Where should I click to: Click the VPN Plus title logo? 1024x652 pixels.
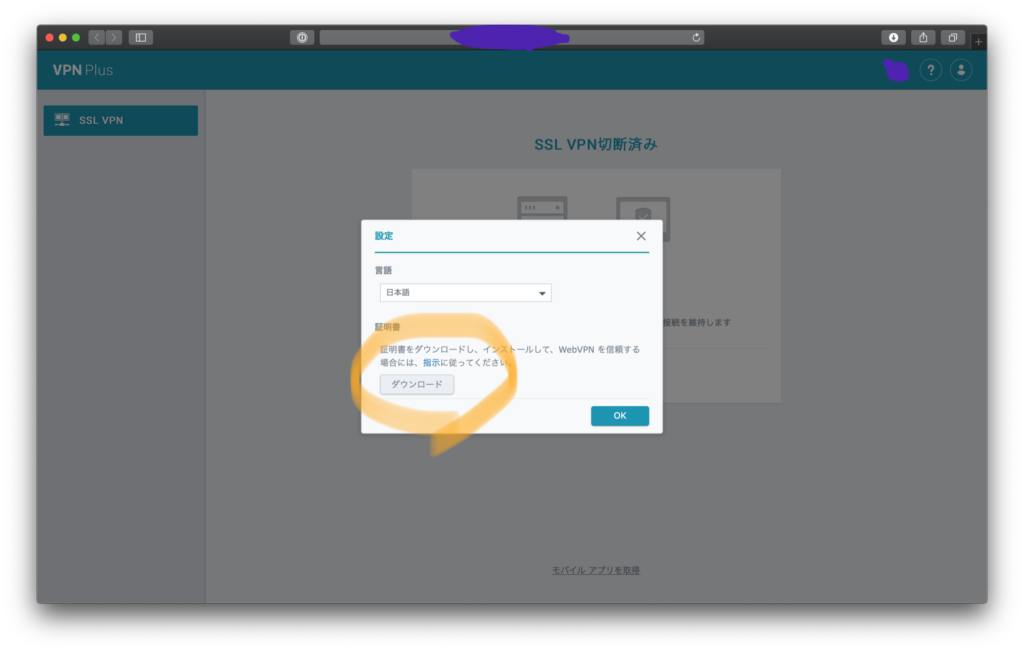click(x=83, y=70)
